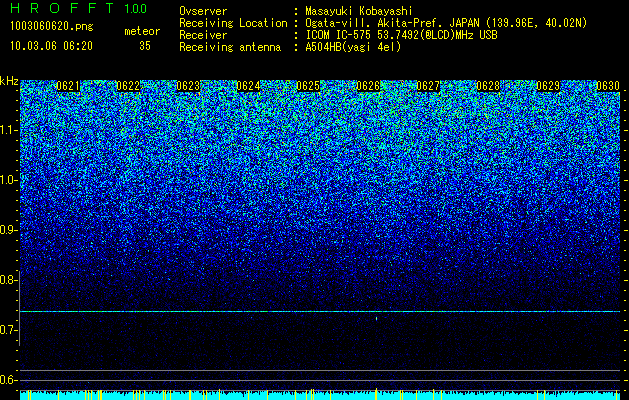Viewport: 629px width, 400px height.
Task: Click the meteor echo blip below carrier line
Action: [376, 319]
